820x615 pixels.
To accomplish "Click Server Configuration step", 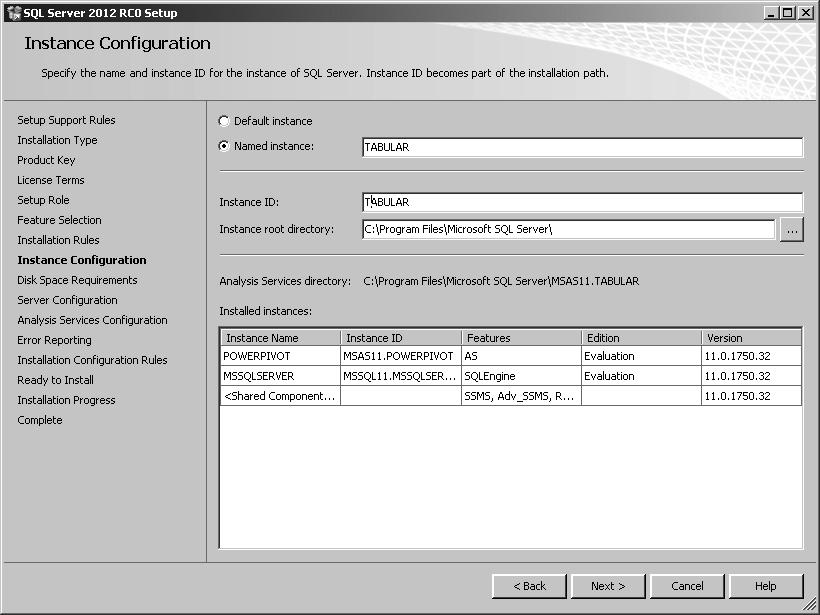I will click(67, 300).
